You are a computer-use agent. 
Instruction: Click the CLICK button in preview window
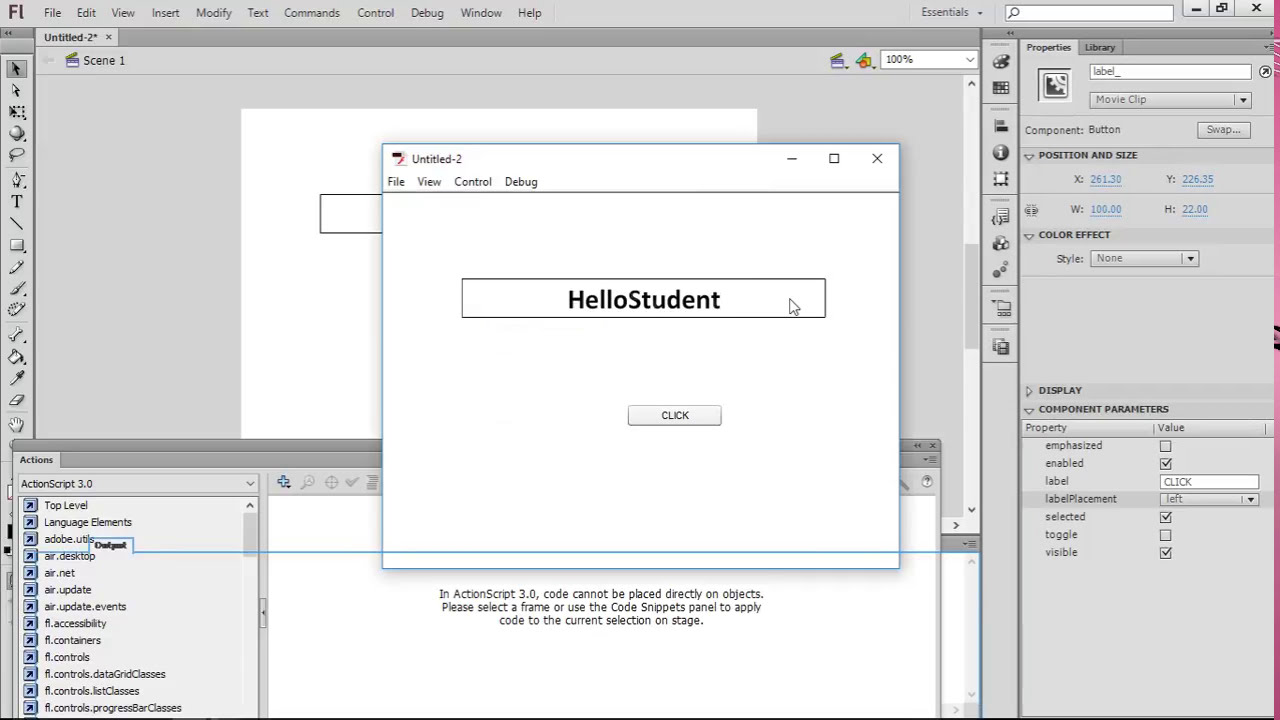pos(675,416)
